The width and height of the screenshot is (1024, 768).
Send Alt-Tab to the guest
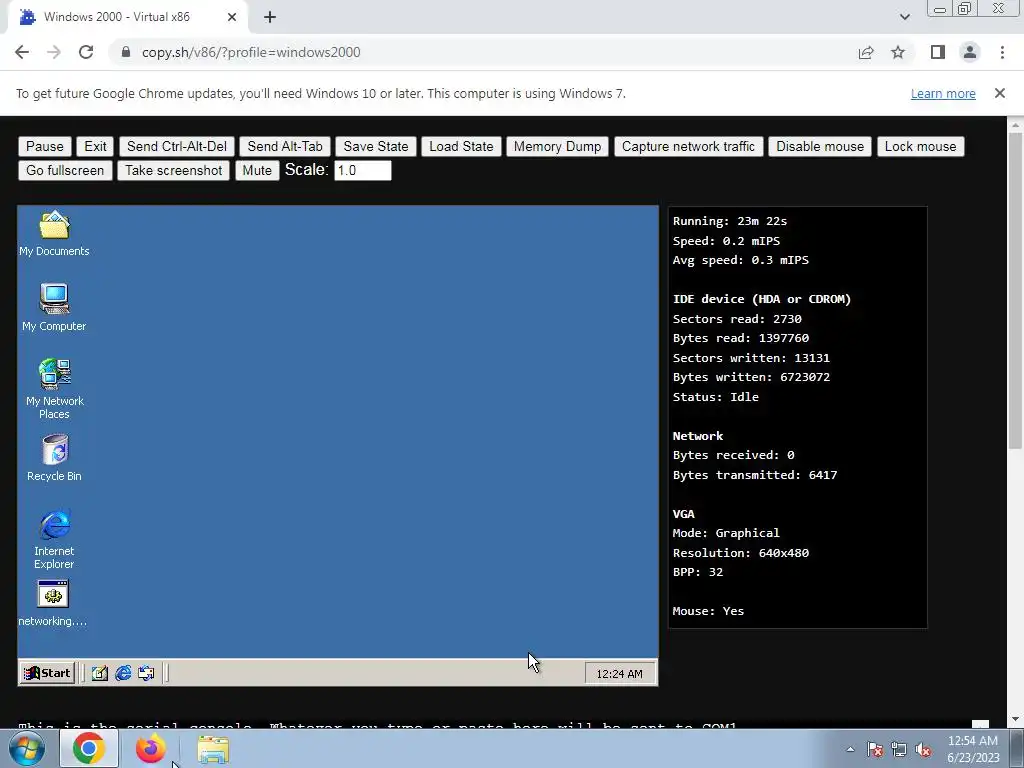(x=285, y=146)
